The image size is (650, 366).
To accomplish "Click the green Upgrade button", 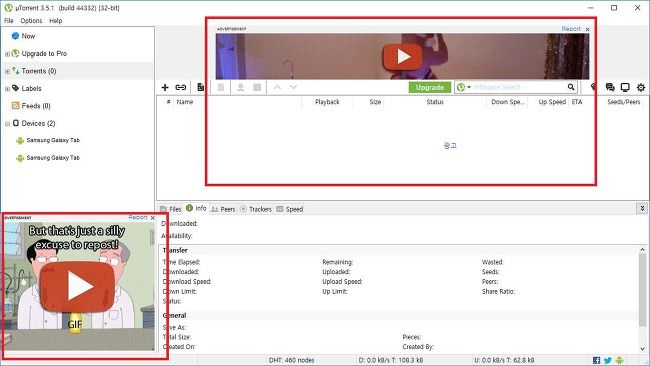I will 430,87.
